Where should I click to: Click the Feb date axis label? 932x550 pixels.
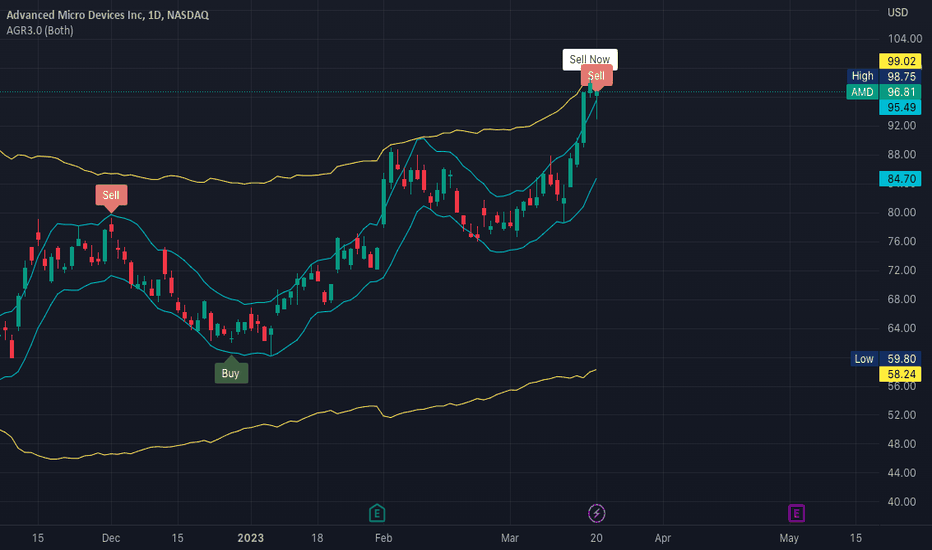(x=383, y=538)
